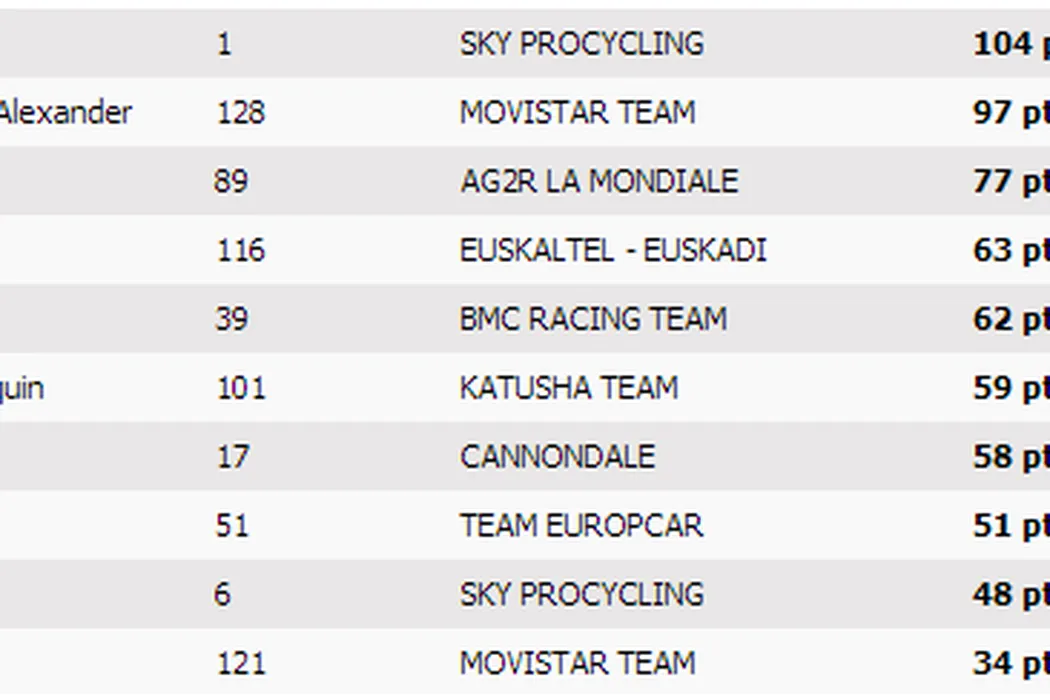Select rider bib number 6
The width and height of the screenshot is (1050, 700).
[x=222, y=594]
